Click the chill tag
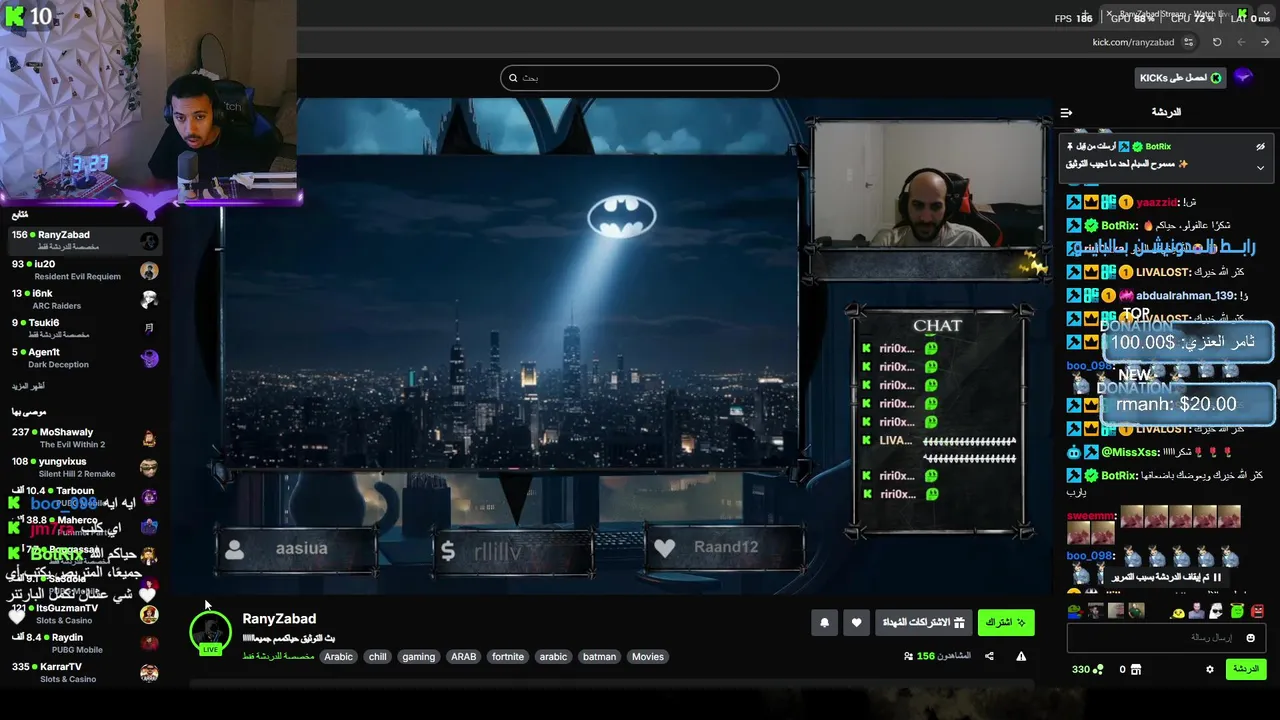1280x720 pixels. (x=377, y=657)
